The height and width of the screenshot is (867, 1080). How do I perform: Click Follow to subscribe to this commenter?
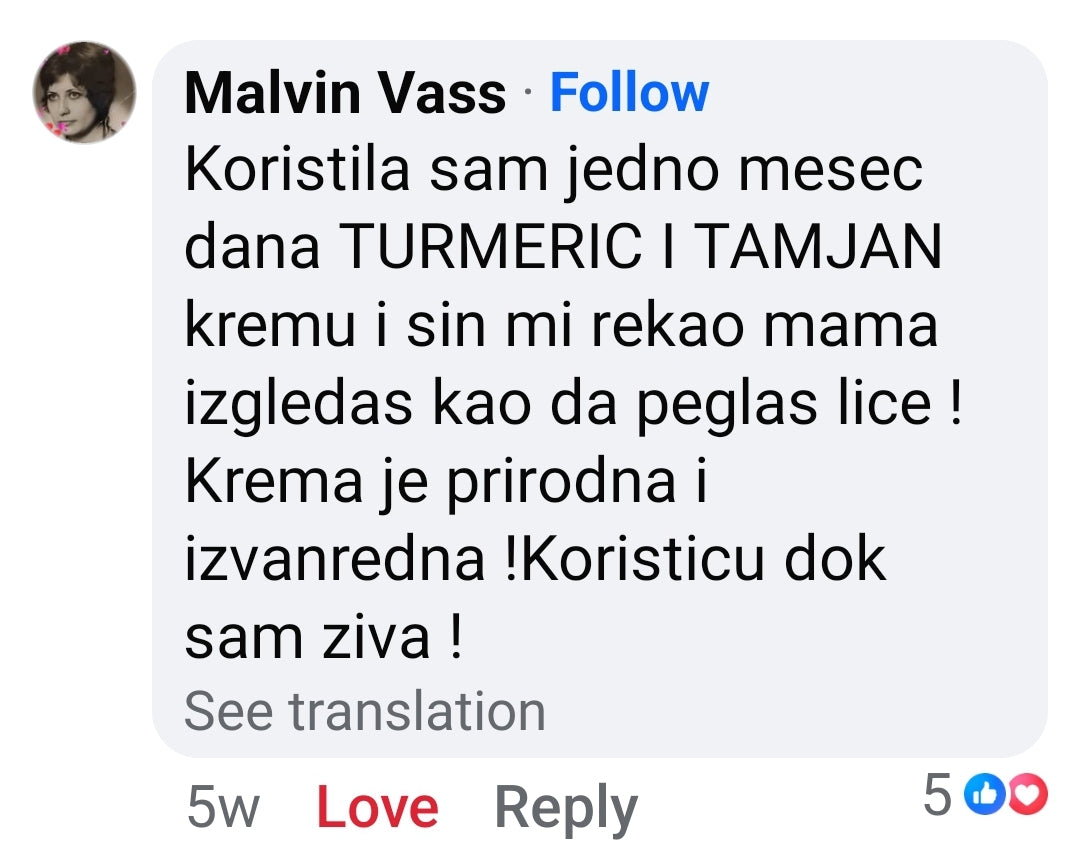[628, 92]
